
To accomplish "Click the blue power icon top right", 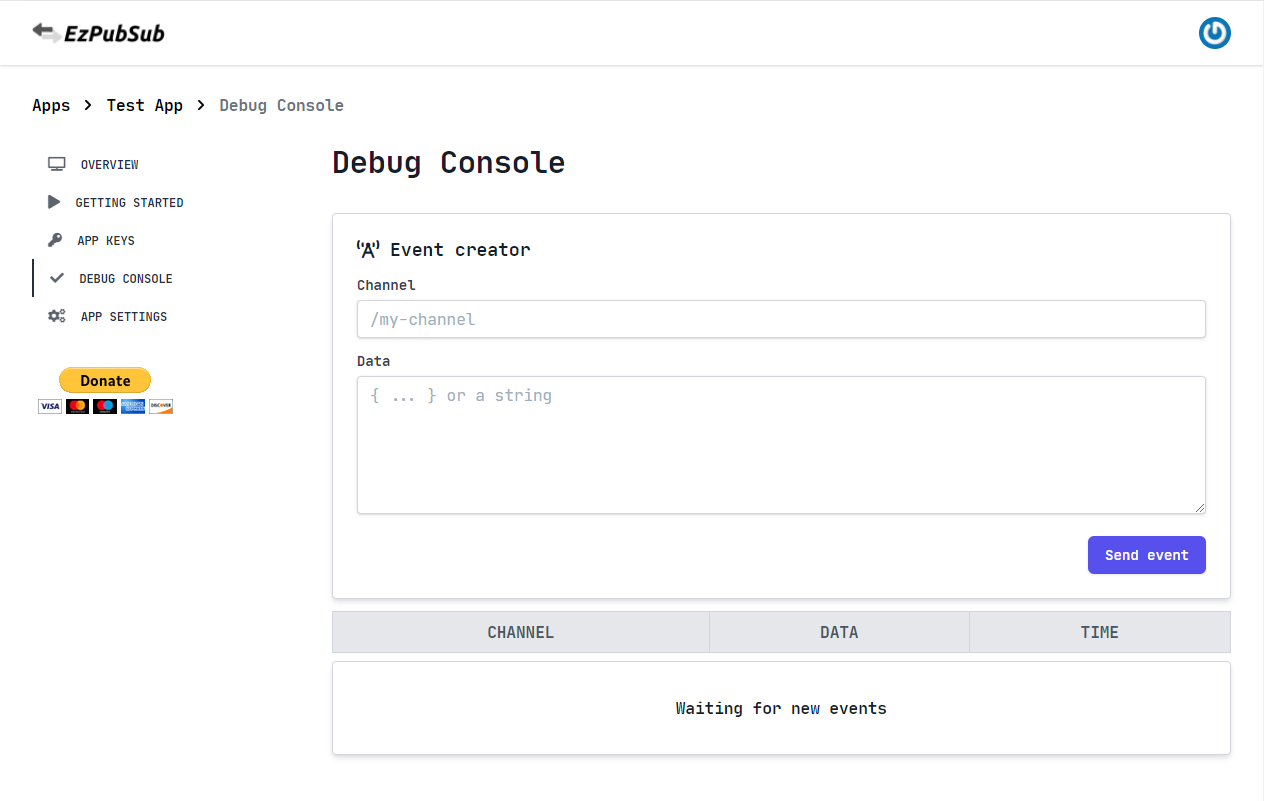I will [1214, 33].
